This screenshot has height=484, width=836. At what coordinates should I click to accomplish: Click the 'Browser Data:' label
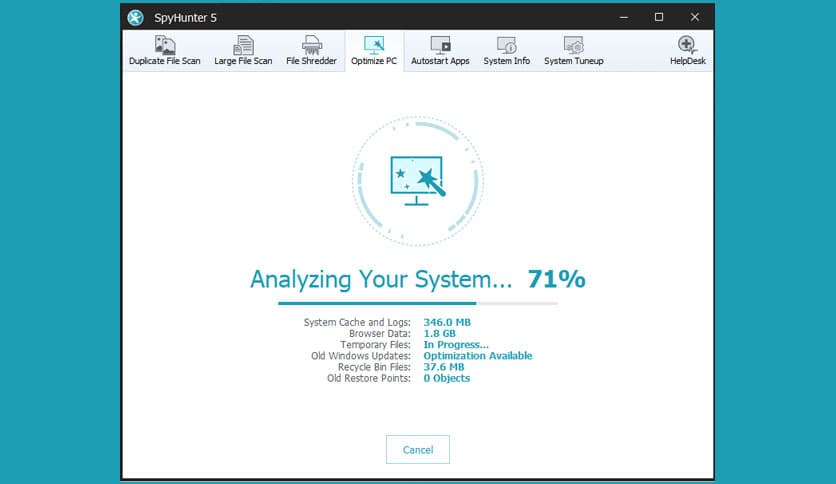click(x=380, y=333)
